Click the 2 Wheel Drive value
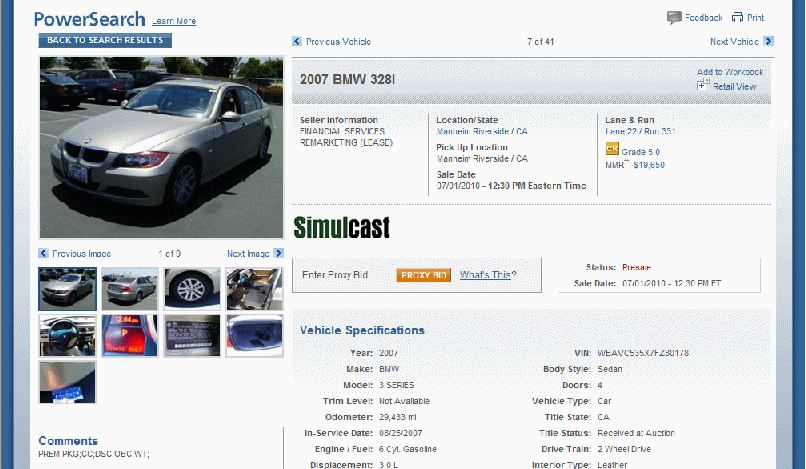 click(x=624, y=449)
